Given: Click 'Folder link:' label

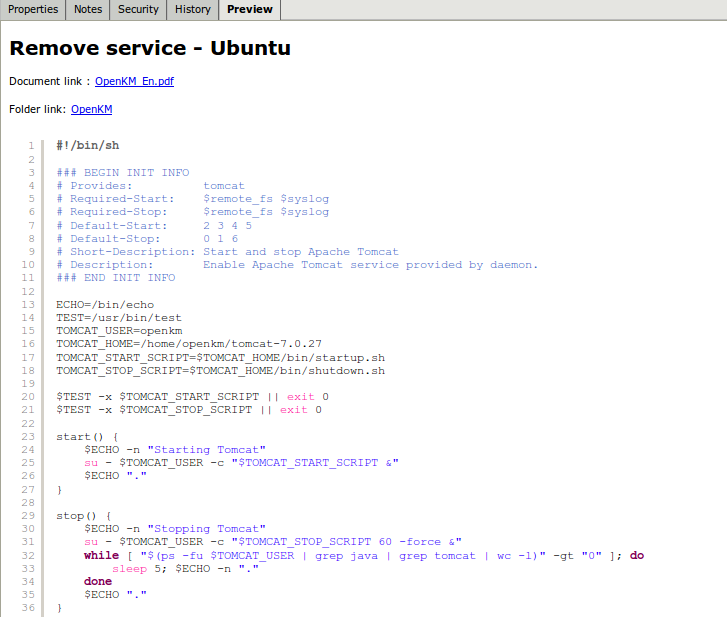Looking at the screenshot, I should pos(38,109).
